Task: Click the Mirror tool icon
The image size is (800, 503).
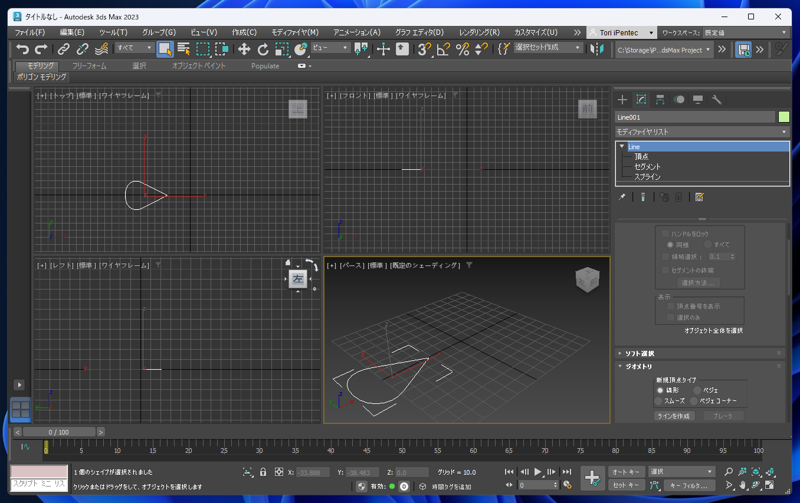Action: 597,49
